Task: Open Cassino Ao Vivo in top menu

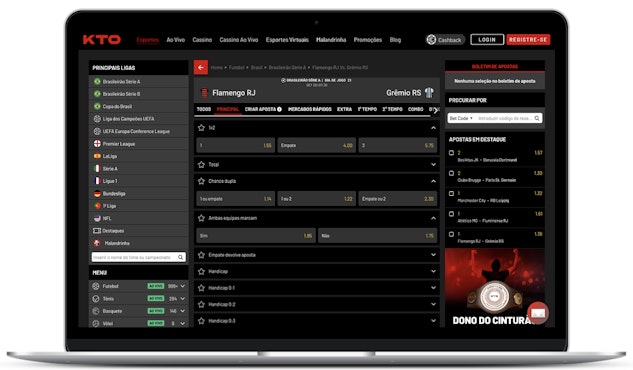Action: [x=239, y=40]
